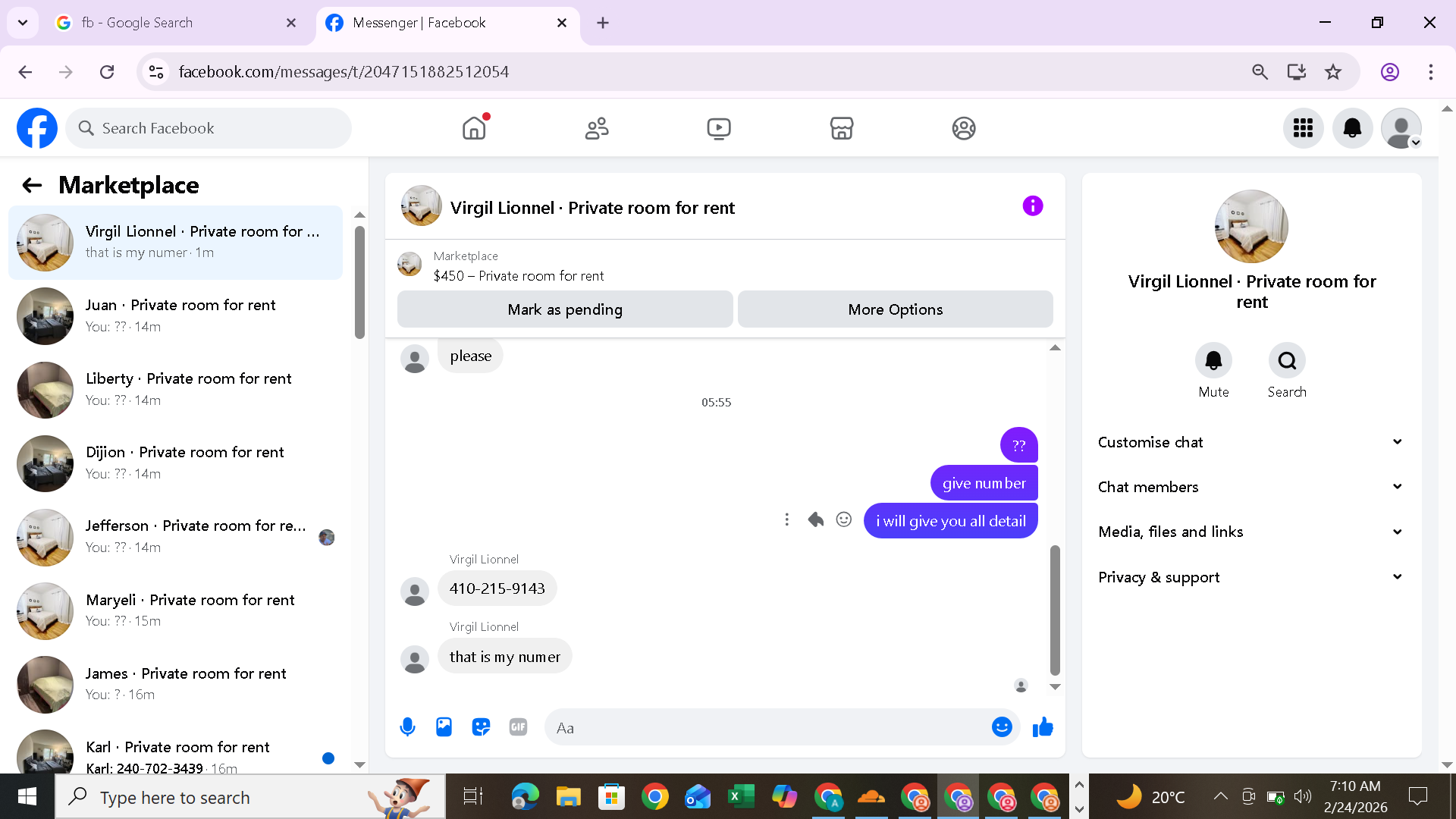Click the attach photo icon
1456x819 pixels.
[444, 727]
